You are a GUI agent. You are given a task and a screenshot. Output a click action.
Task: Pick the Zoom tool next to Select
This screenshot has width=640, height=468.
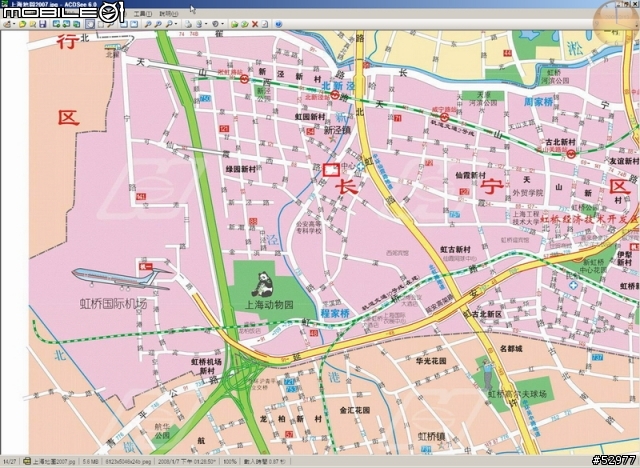110,24
